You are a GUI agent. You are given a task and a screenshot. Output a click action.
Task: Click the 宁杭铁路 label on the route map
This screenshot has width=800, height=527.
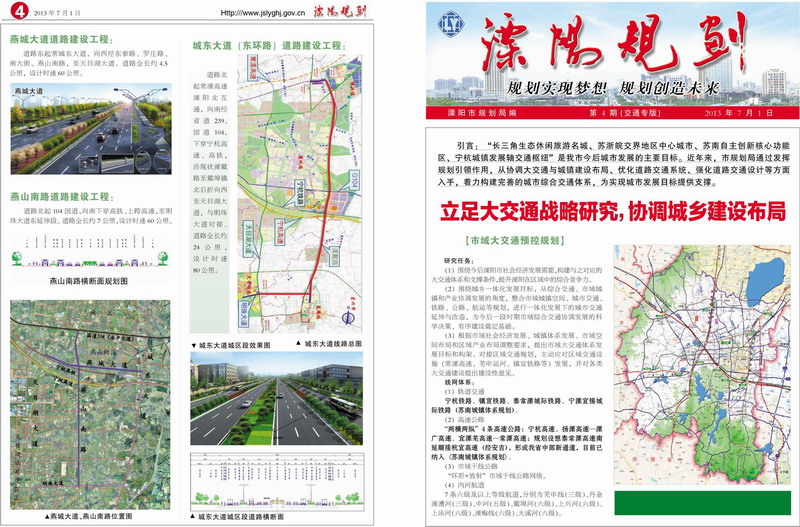[299, 194]
